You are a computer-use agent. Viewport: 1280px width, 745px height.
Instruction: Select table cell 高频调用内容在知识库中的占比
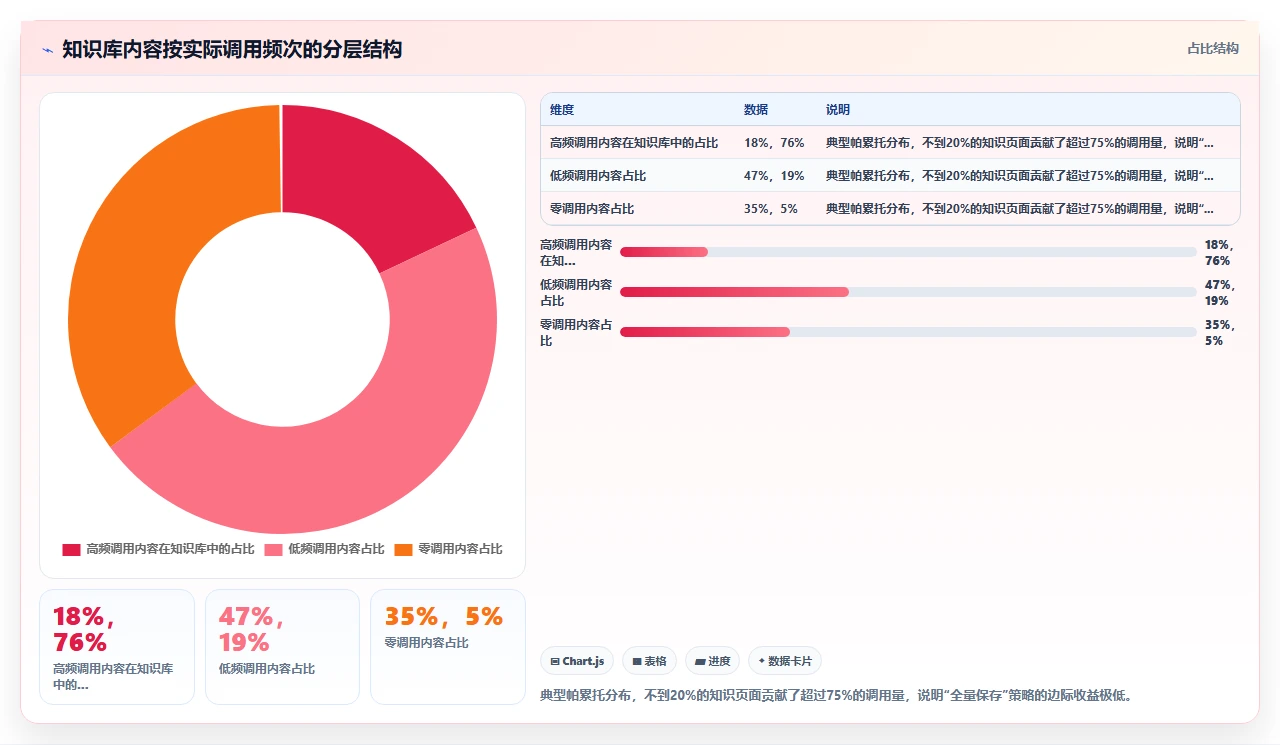(x=634, y=143)
